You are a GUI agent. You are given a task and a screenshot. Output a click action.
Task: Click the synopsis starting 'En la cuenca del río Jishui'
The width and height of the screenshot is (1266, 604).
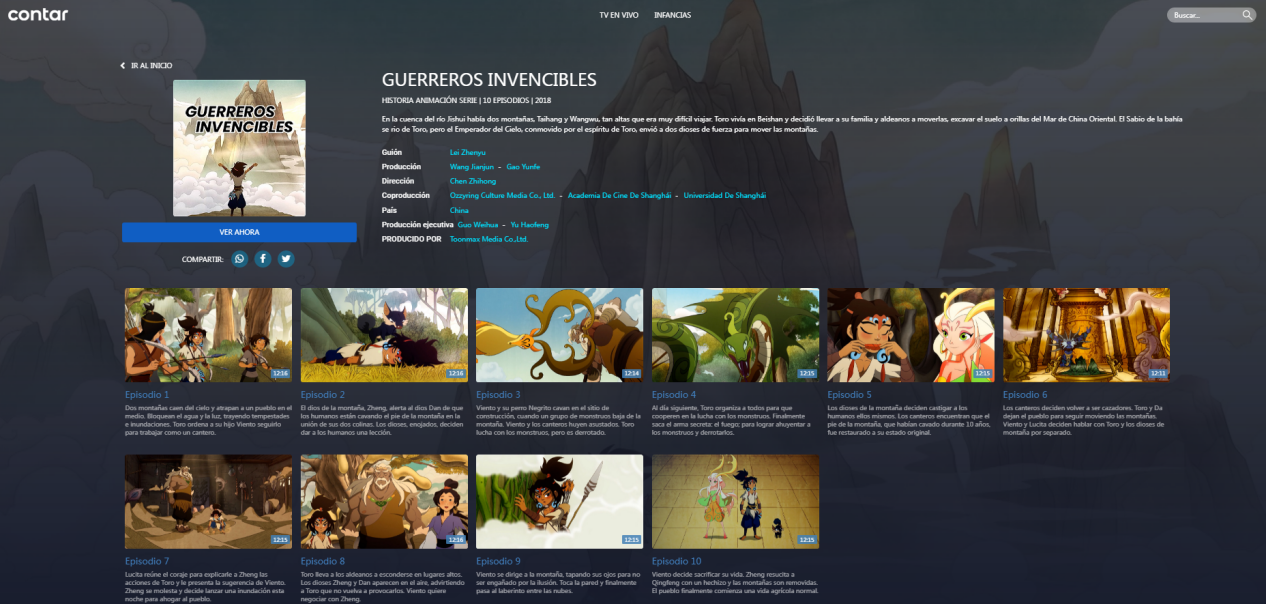(782, 124)
